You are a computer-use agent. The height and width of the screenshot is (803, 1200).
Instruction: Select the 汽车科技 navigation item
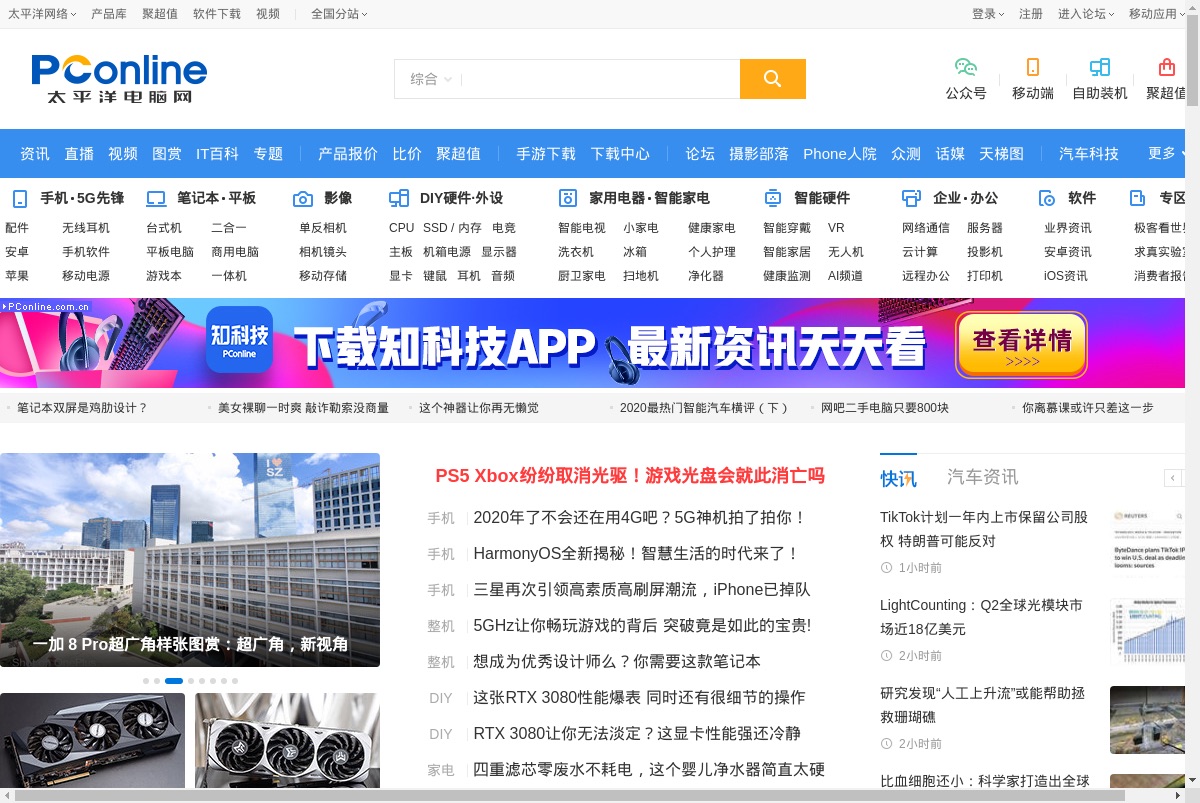1089,153
